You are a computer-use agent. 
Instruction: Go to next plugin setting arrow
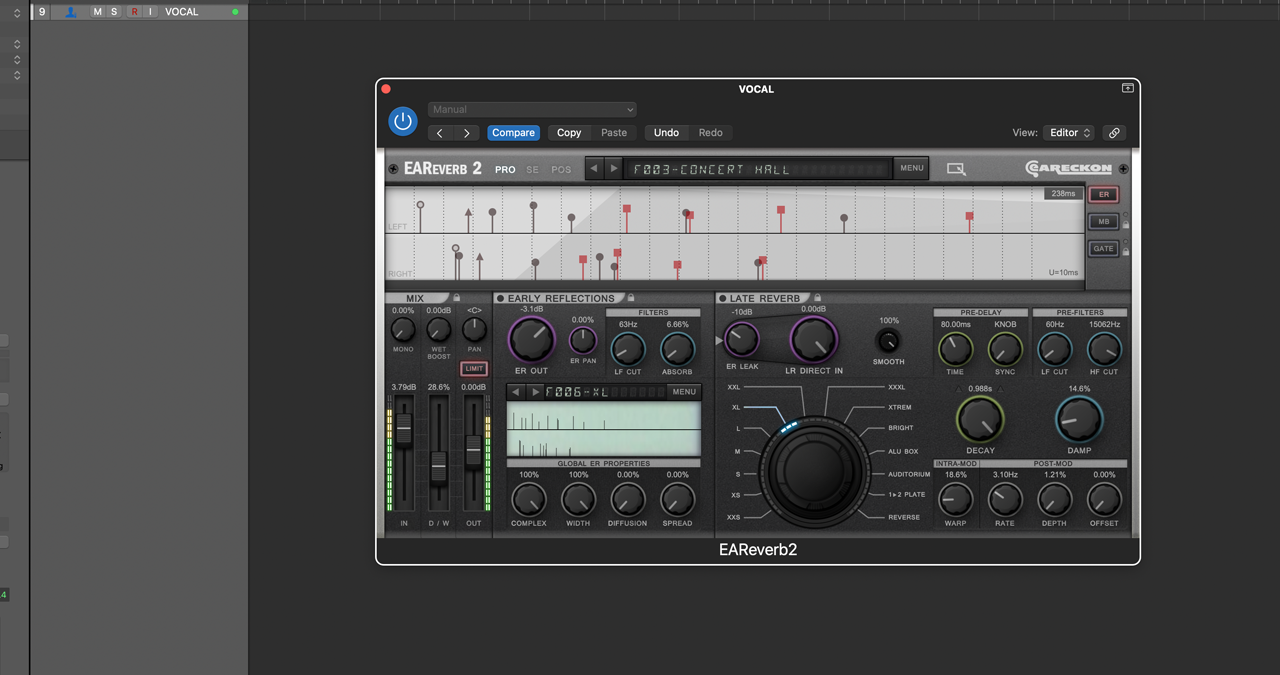[x=466, y=133]
